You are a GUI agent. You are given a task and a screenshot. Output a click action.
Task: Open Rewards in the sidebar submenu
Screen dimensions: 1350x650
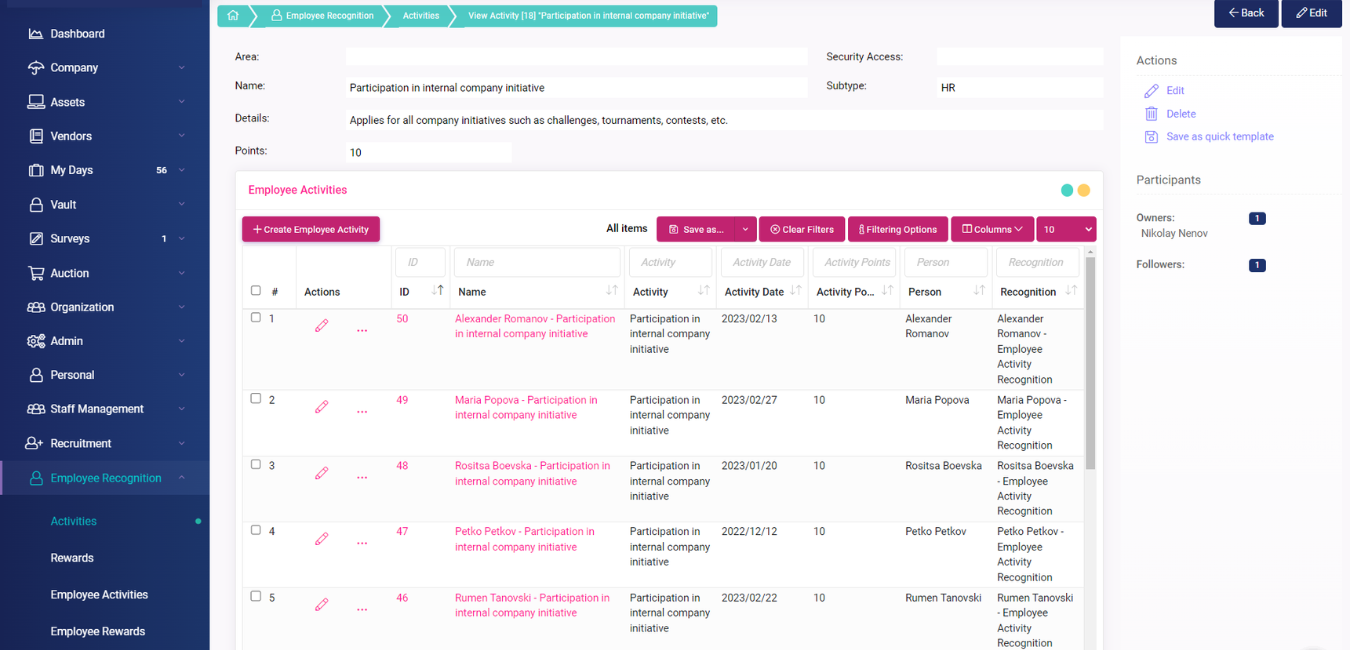pyautogui.click(x=72, y=558)
